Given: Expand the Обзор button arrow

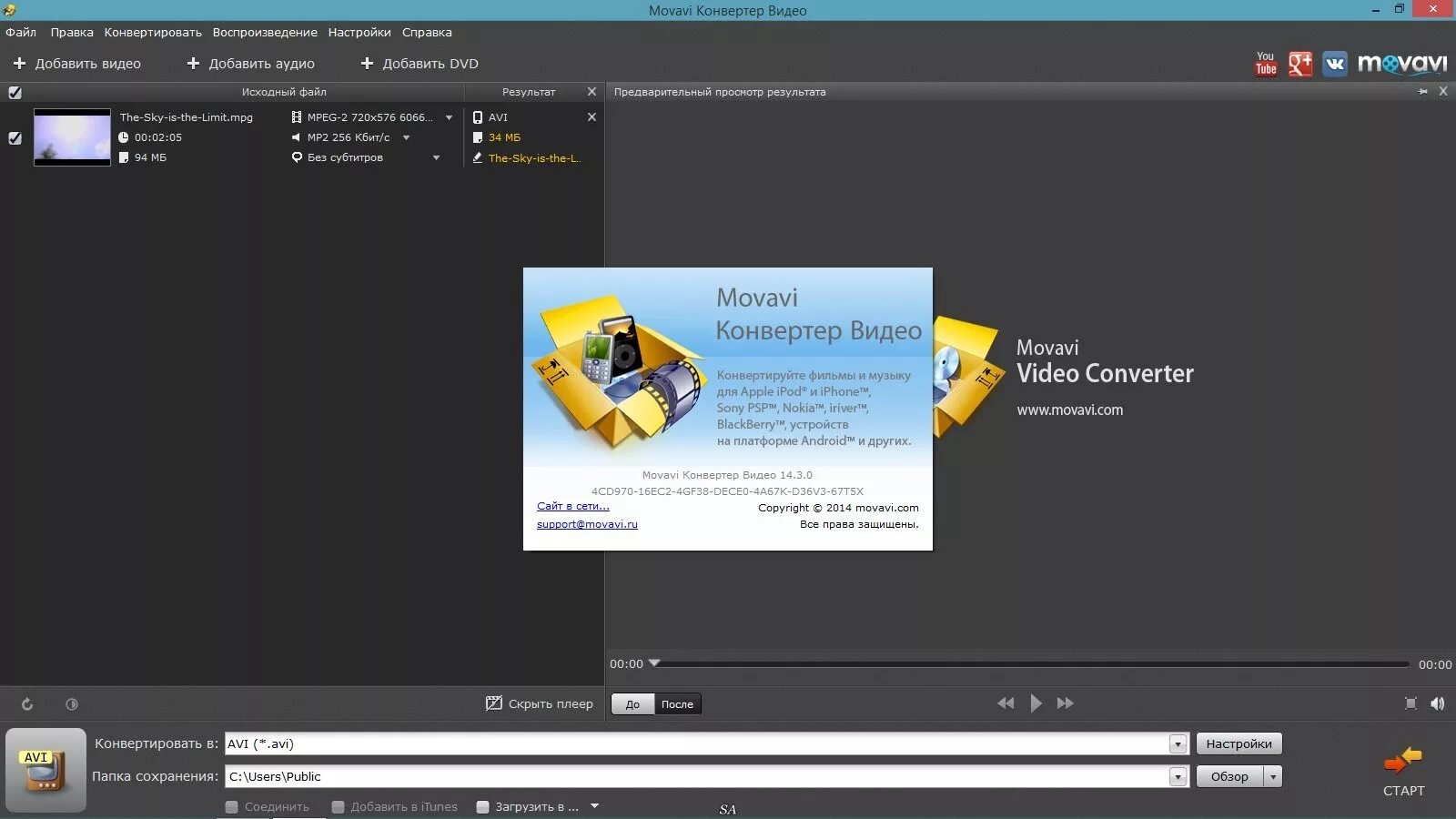Looking at the screenshot, I should (x=1273, y=777).
